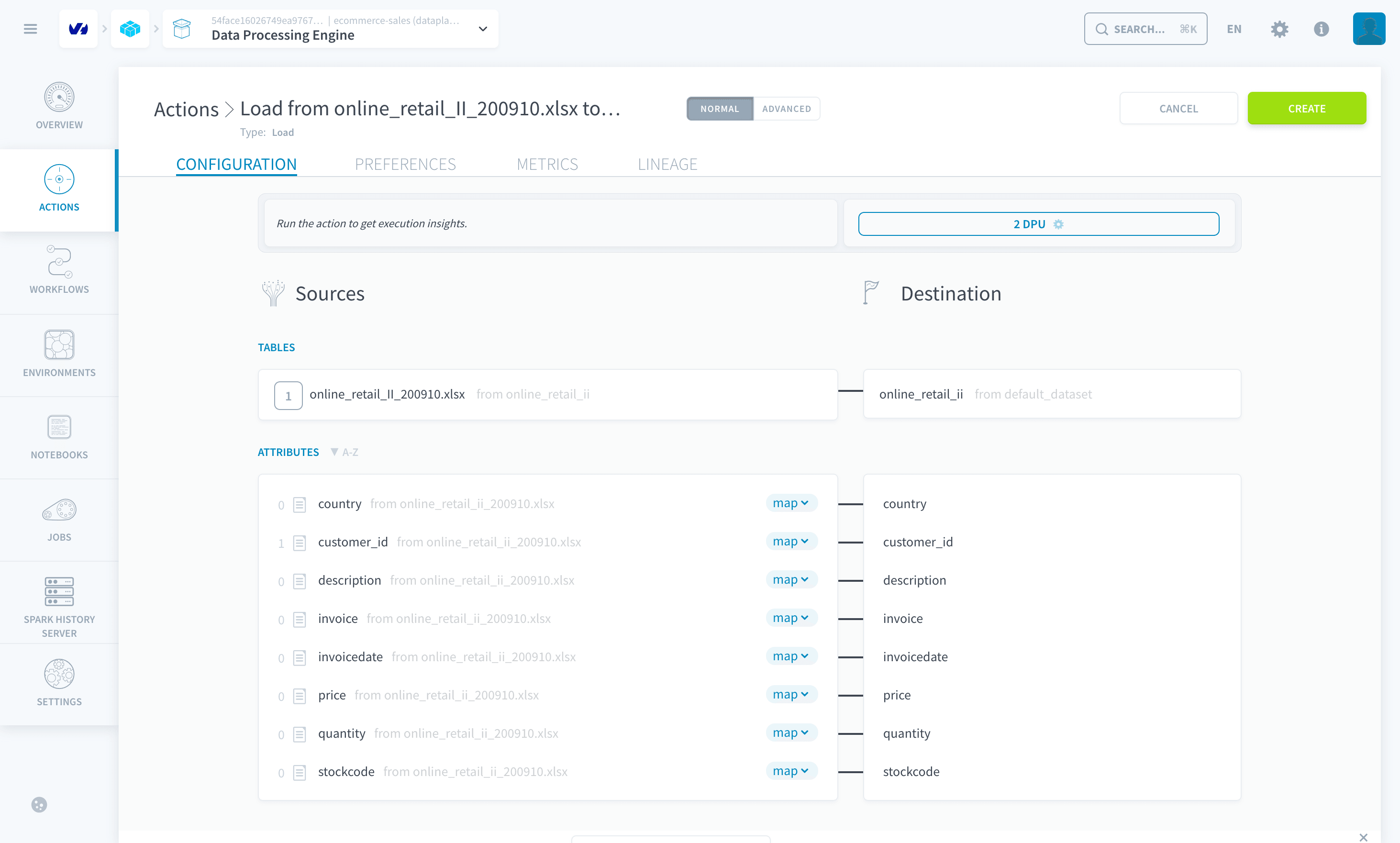Click the document icon next to country
The width and height of the screenshot is (1400, 843).
(300, 504)
